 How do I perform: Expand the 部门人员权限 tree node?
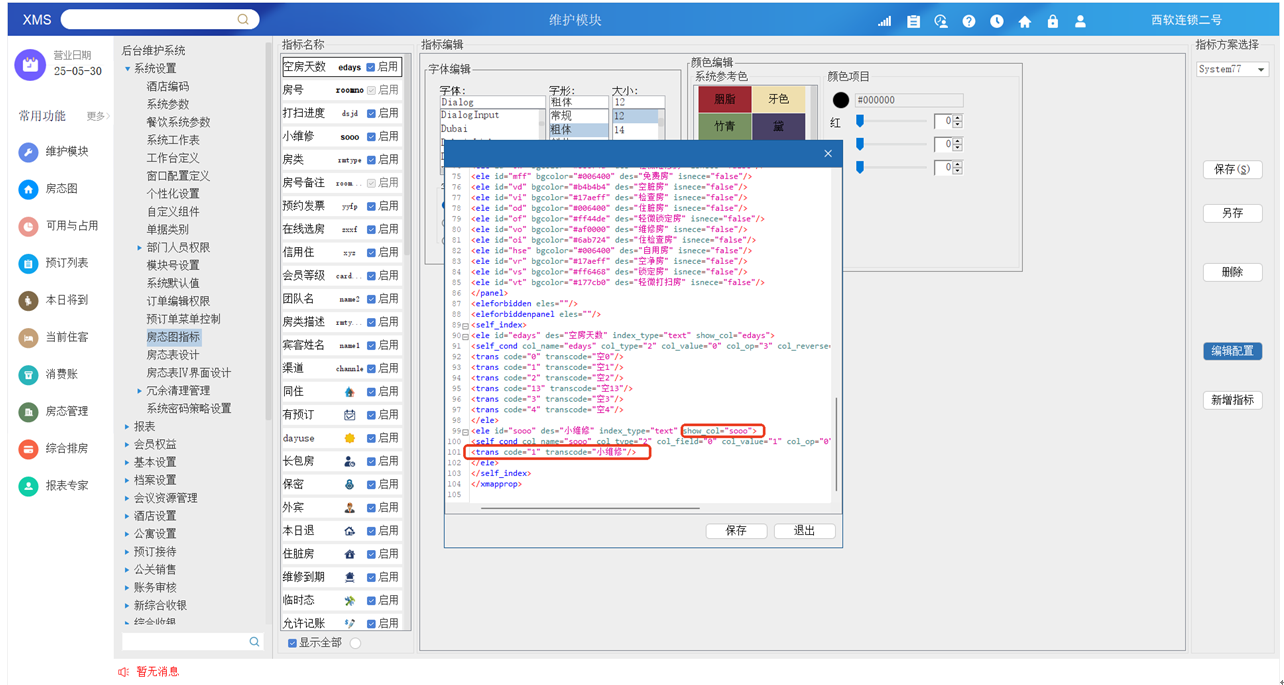(140, 248)
